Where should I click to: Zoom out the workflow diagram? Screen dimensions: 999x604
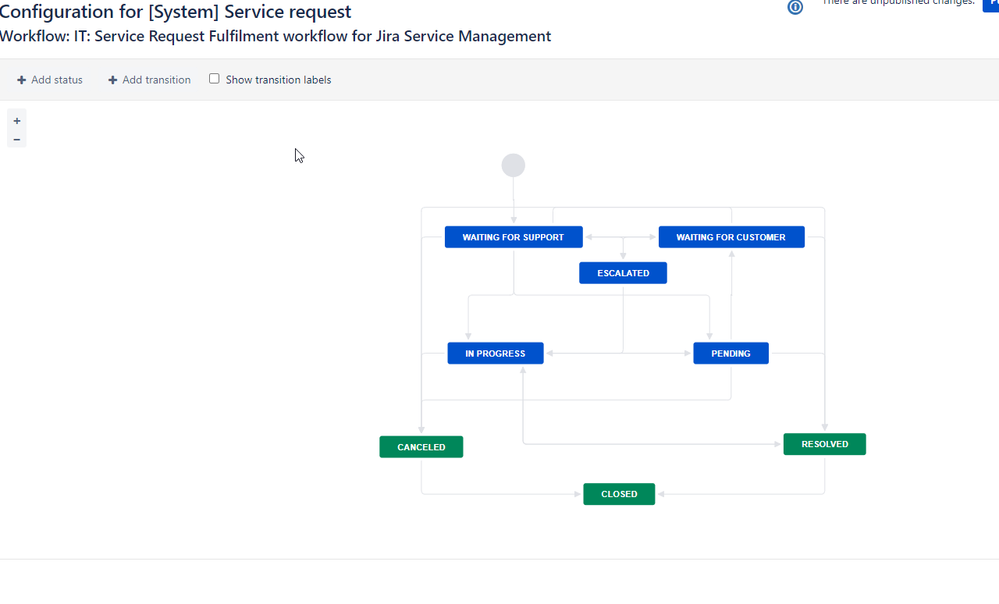[x=17, y=139]
